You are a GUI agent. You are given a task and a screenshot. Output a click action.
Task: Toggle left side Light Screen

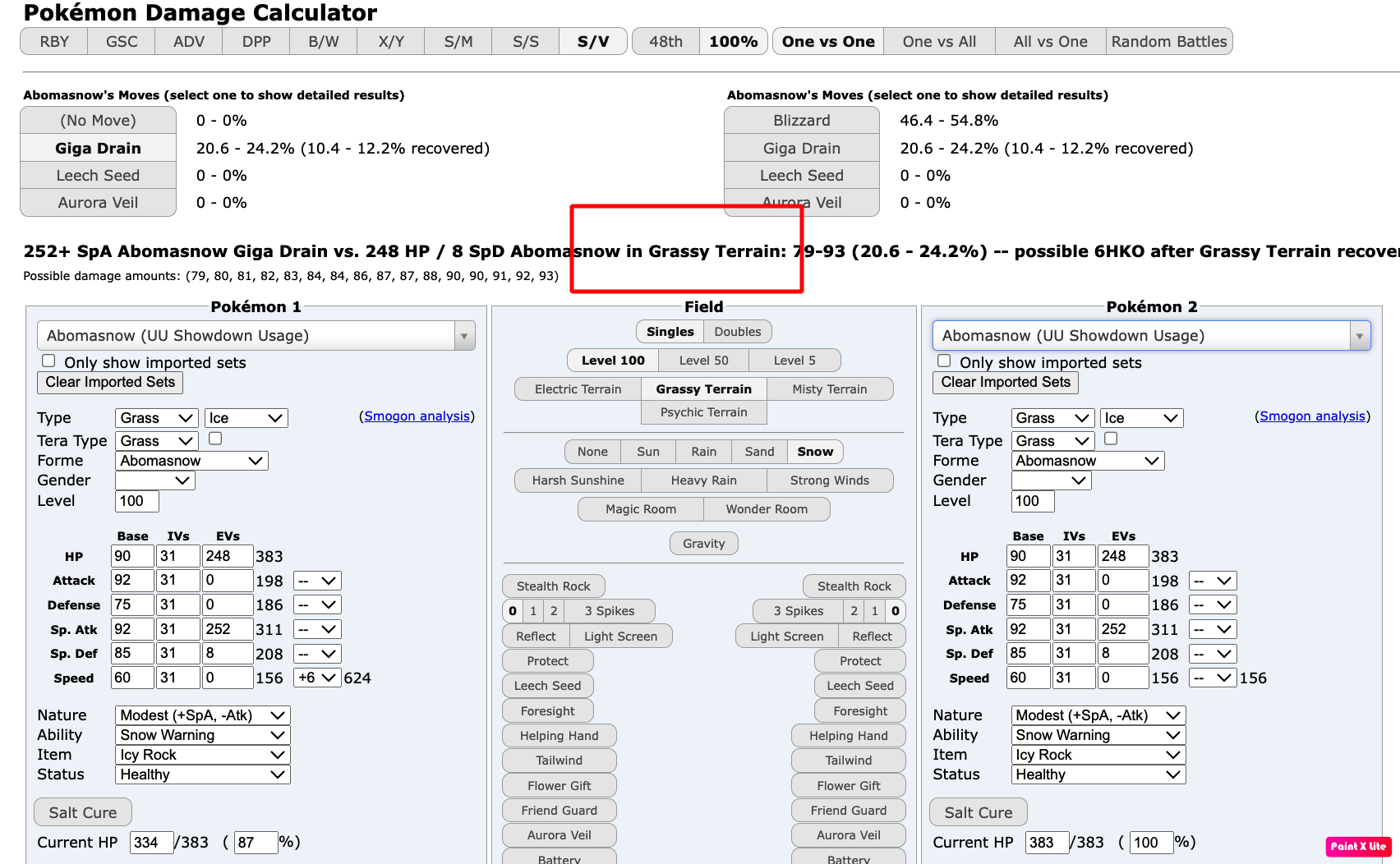coord(620,636)
